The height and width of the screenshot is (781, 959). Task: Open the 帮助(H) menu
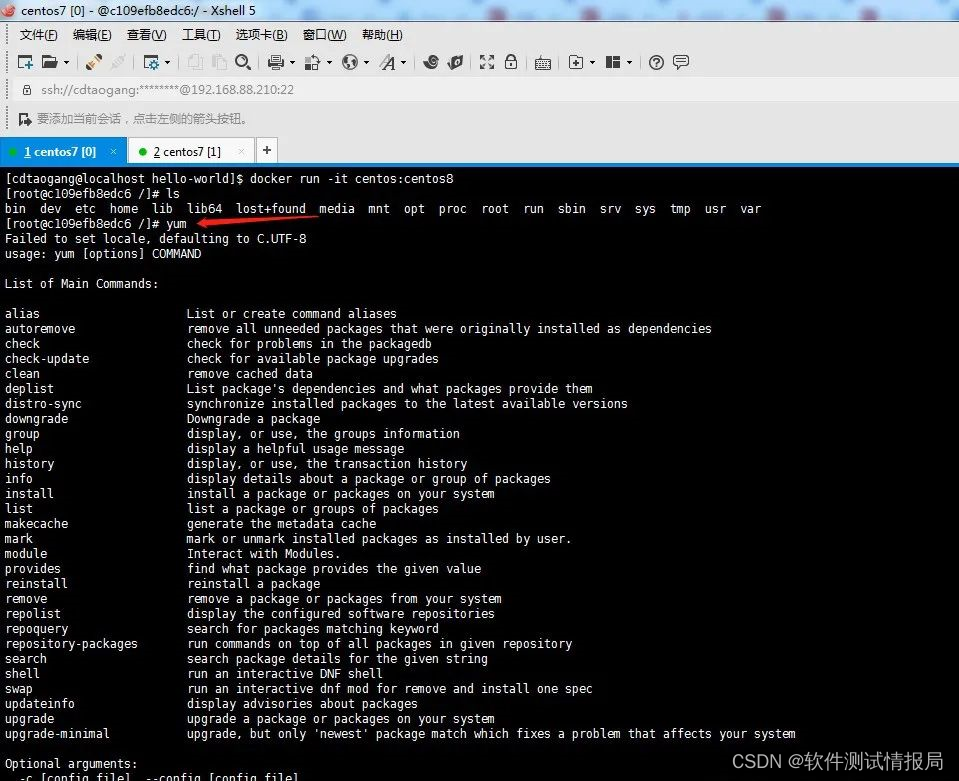382,35
